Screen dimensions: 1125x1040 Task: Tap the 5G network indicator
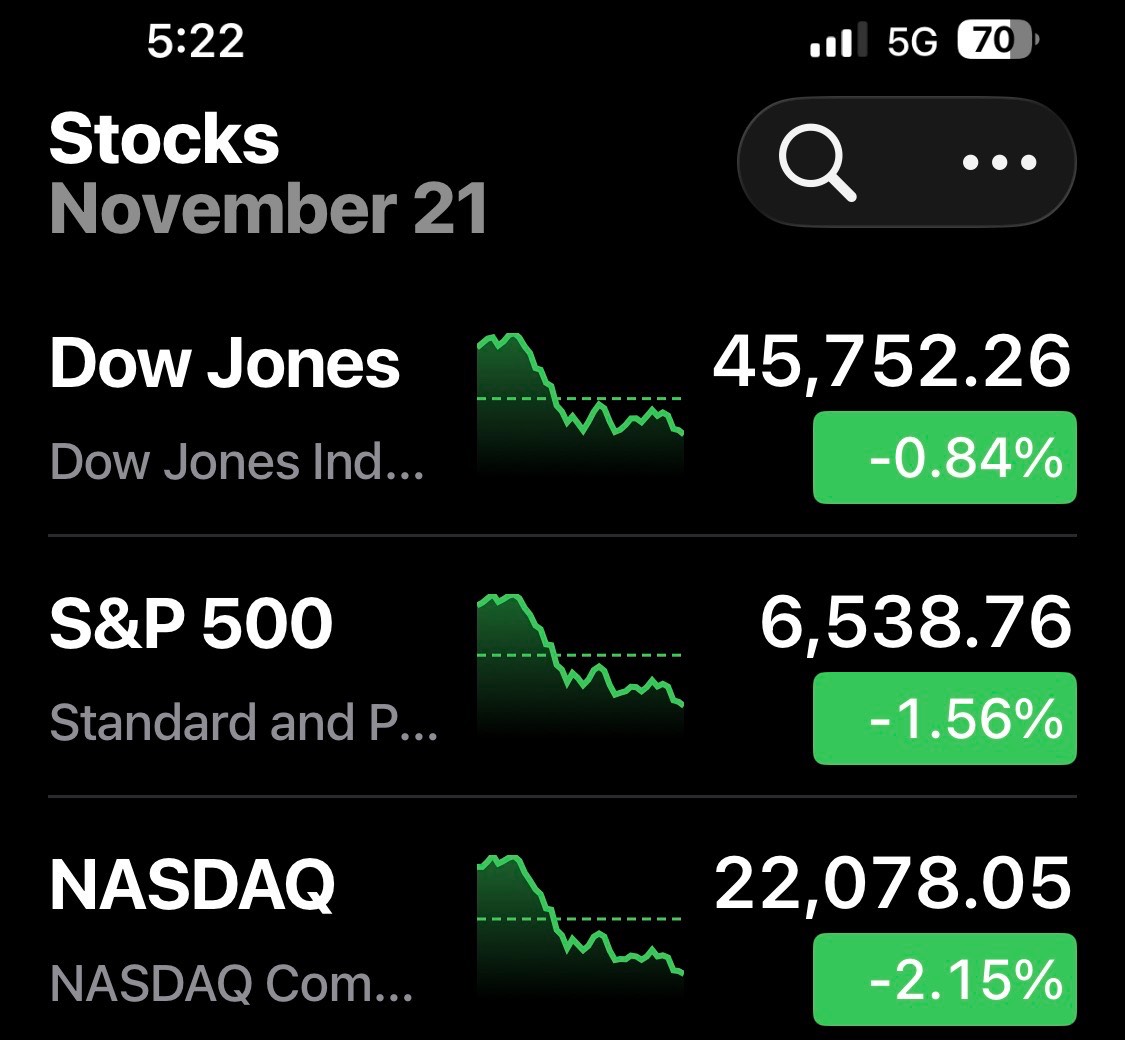click(x=911, y=42)
